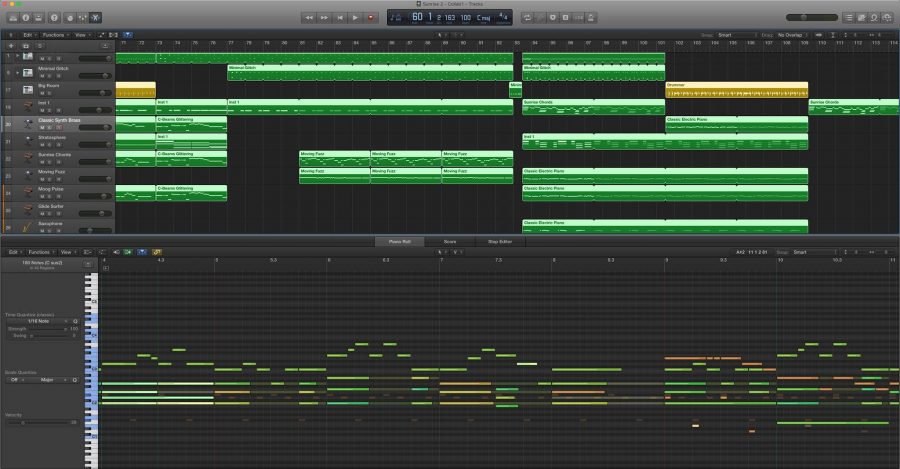
Task: Click the Cmaj key signature display
Action: coord(483,18)
